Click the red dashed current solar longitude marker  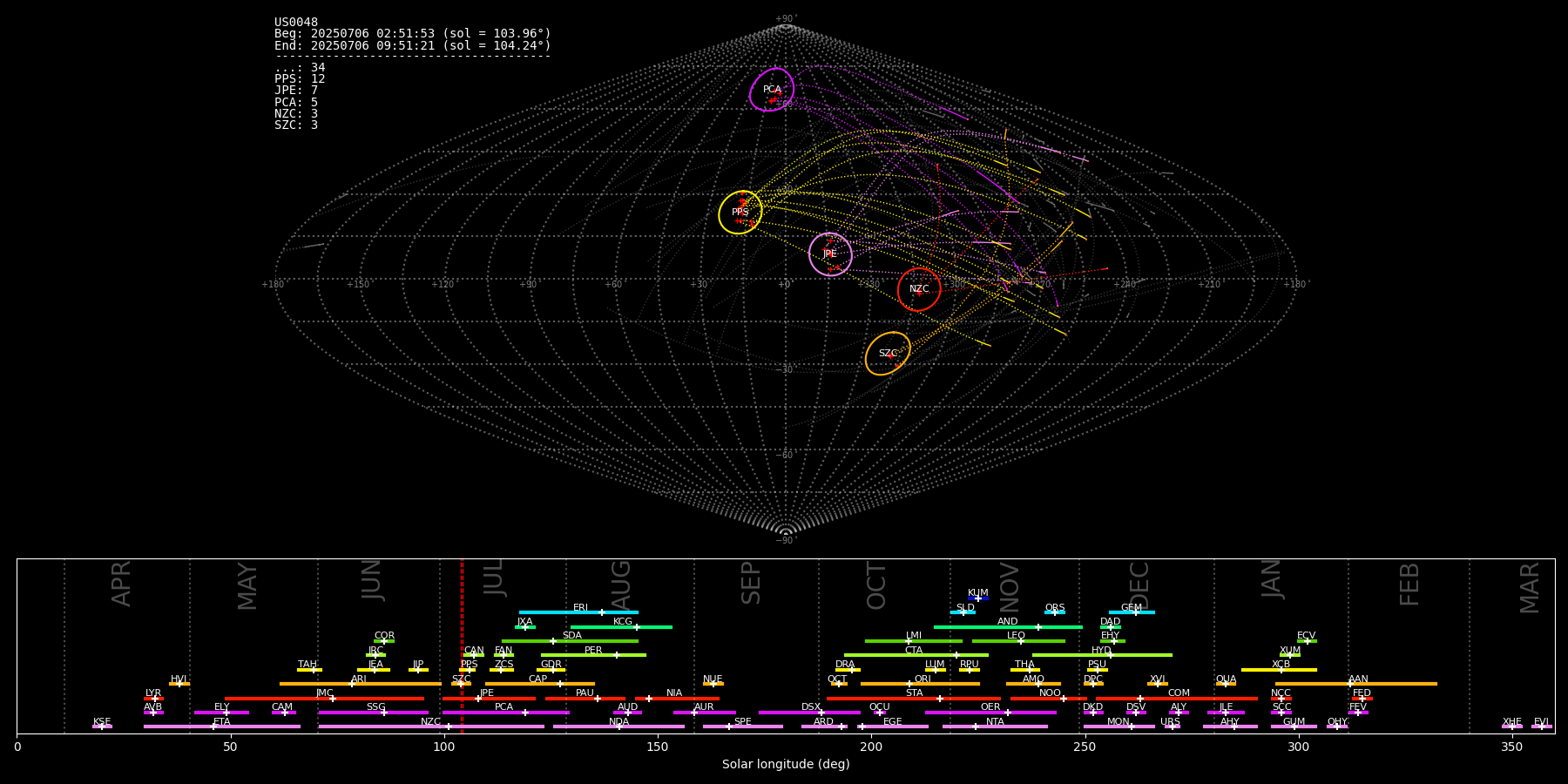(462, 645)
